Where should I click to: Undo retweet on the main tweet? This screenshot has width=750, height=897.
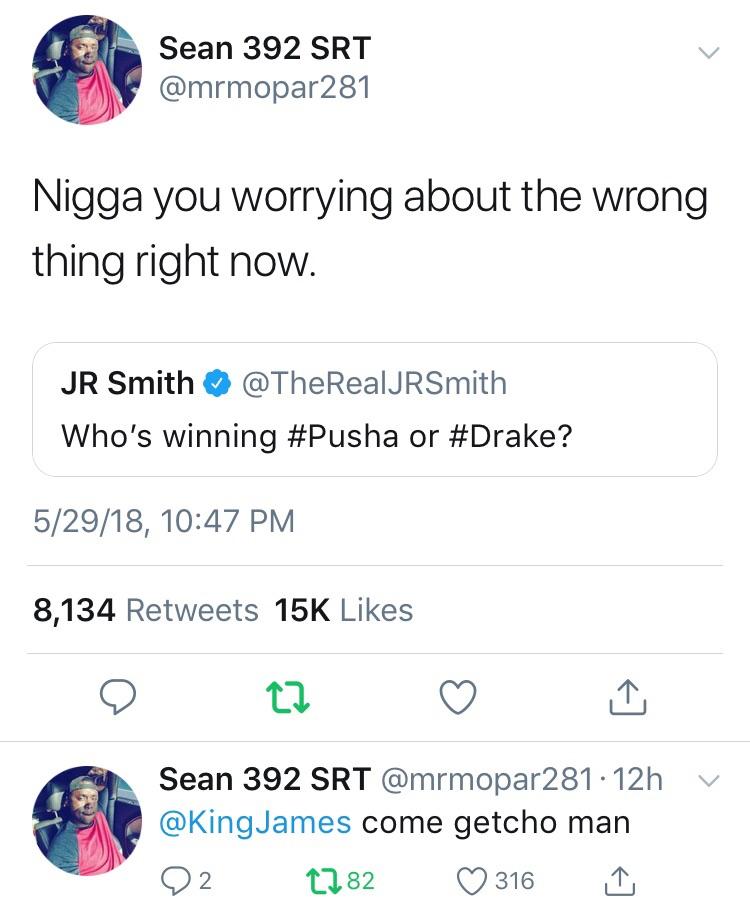click(289, 698)
